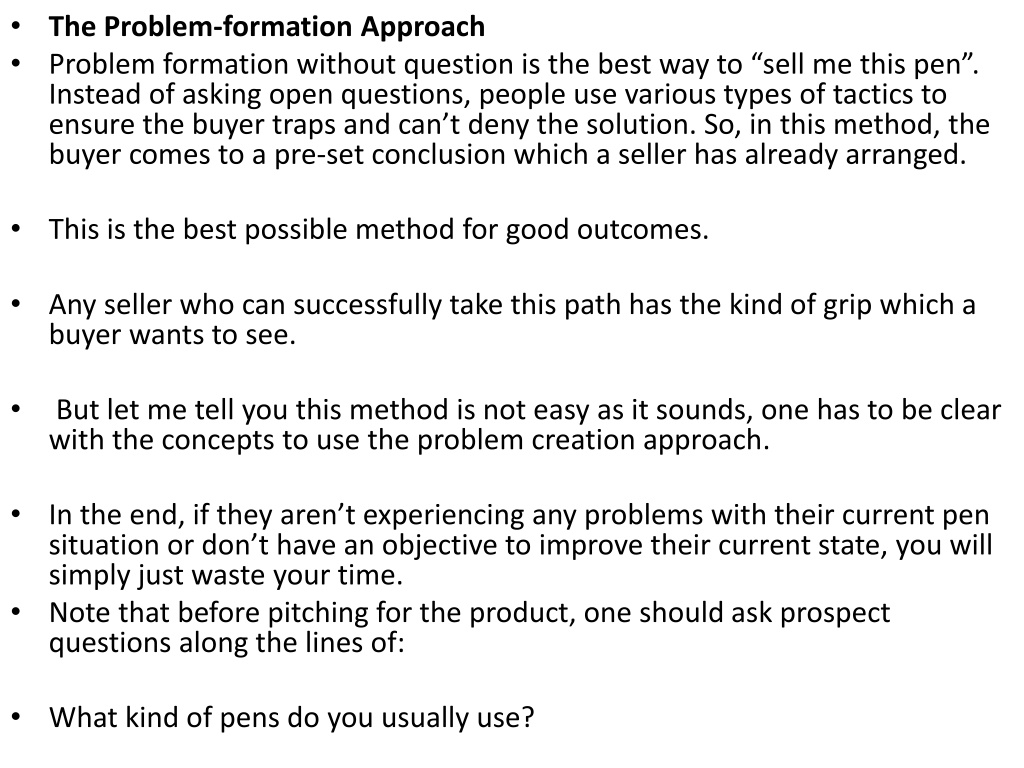Click the words 'pre-set conclusion'
Viewport: 1024px width, 768px height.
(x=390, y=155)
